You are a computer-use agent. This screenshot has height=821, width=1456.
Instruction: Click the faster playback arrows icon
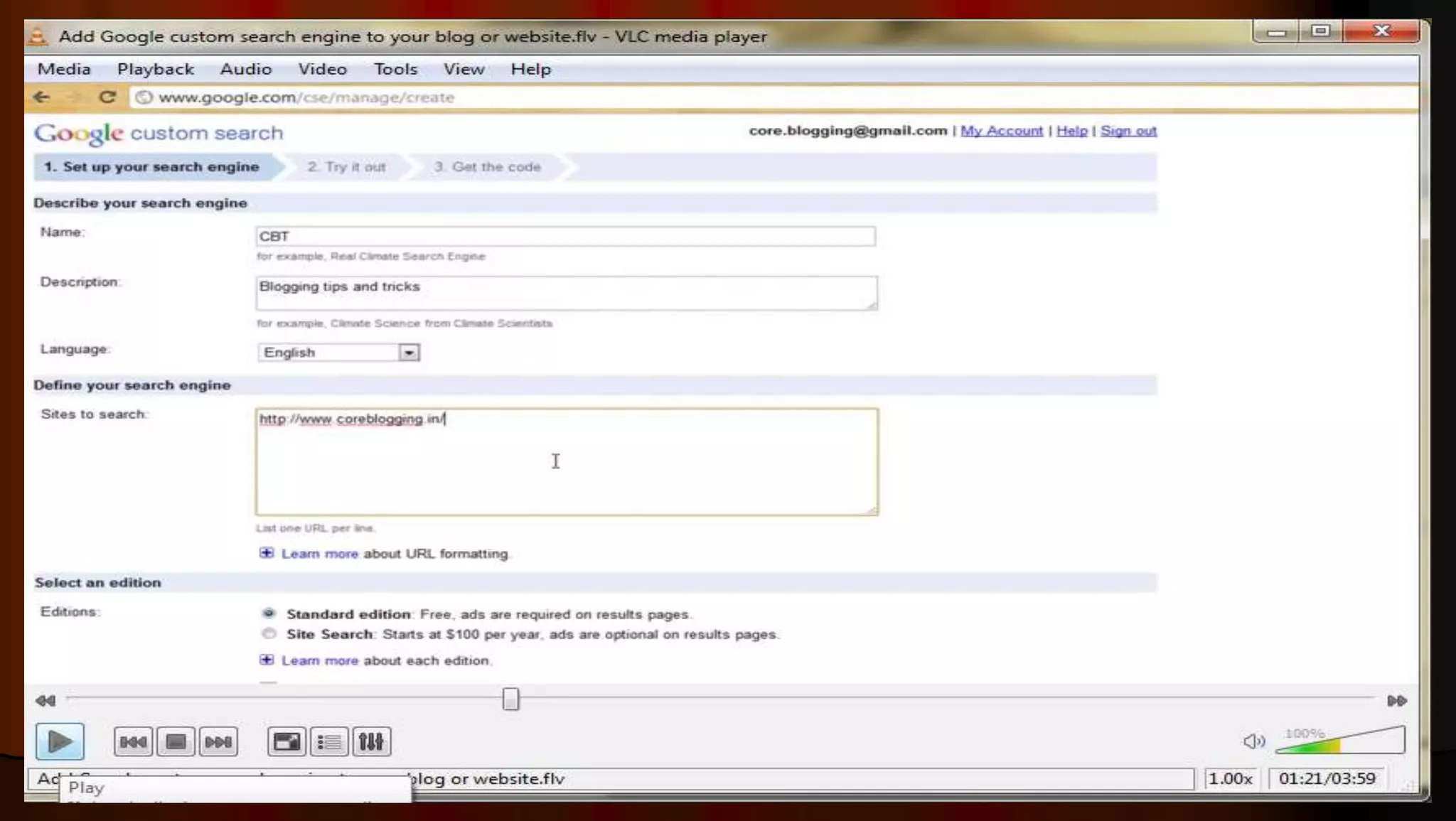coord(1396,701)
